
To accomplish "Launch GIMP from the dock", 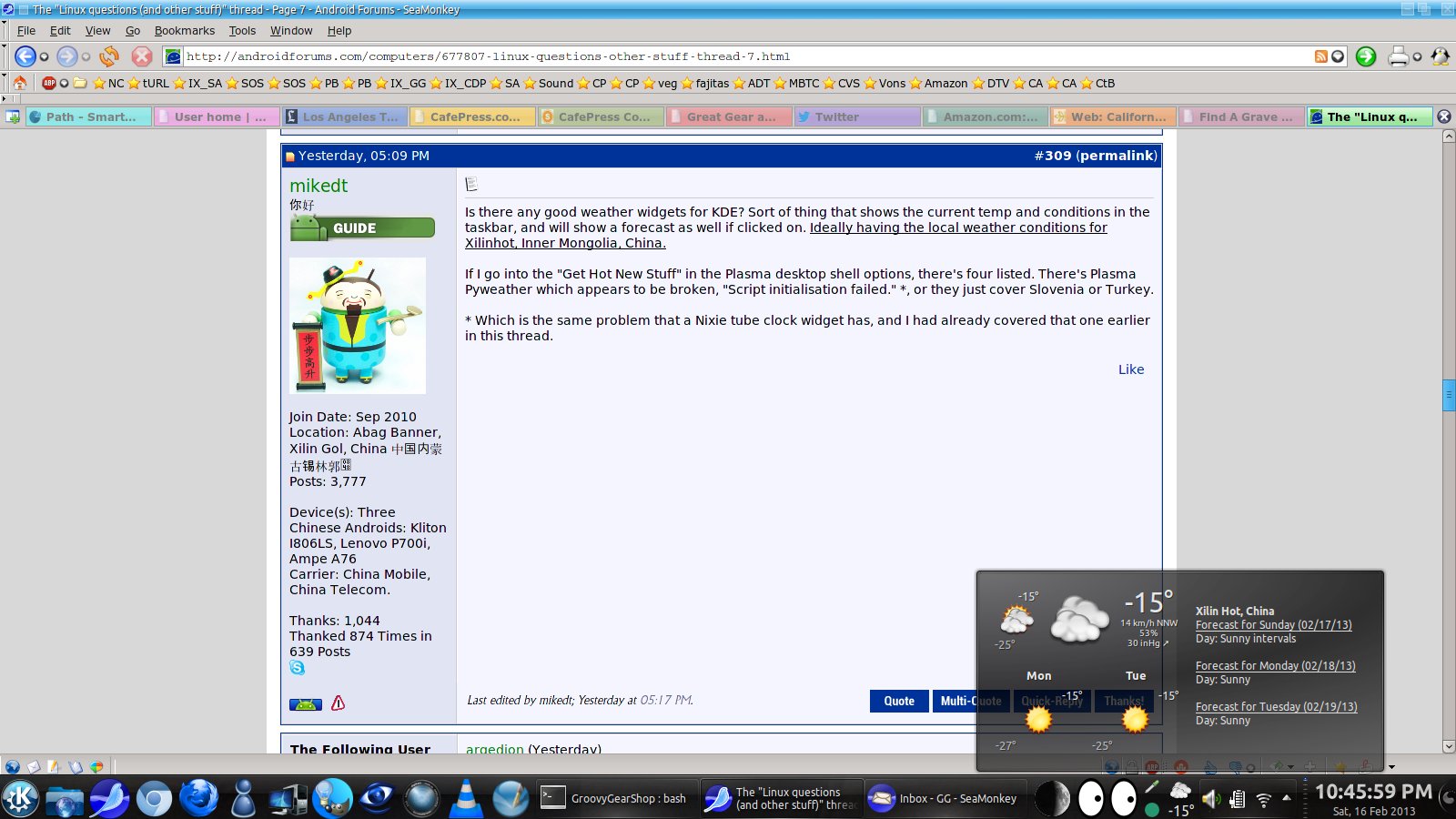I will 333,799.
